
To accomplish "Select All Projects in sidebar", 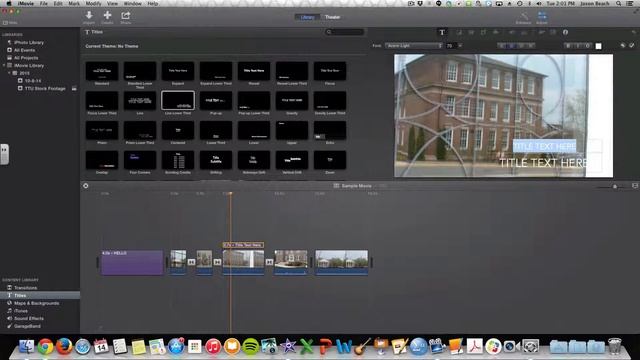I will point(26,58).
